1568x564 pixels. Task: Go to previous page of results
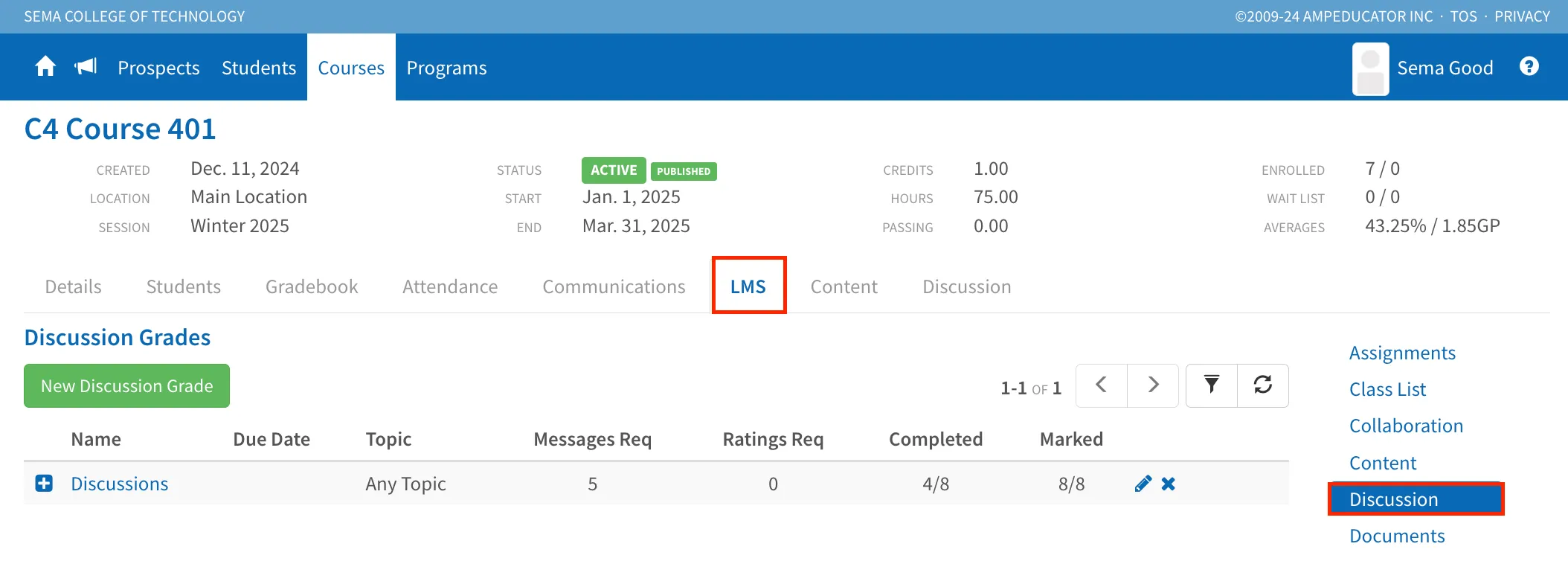point(1102,385)
